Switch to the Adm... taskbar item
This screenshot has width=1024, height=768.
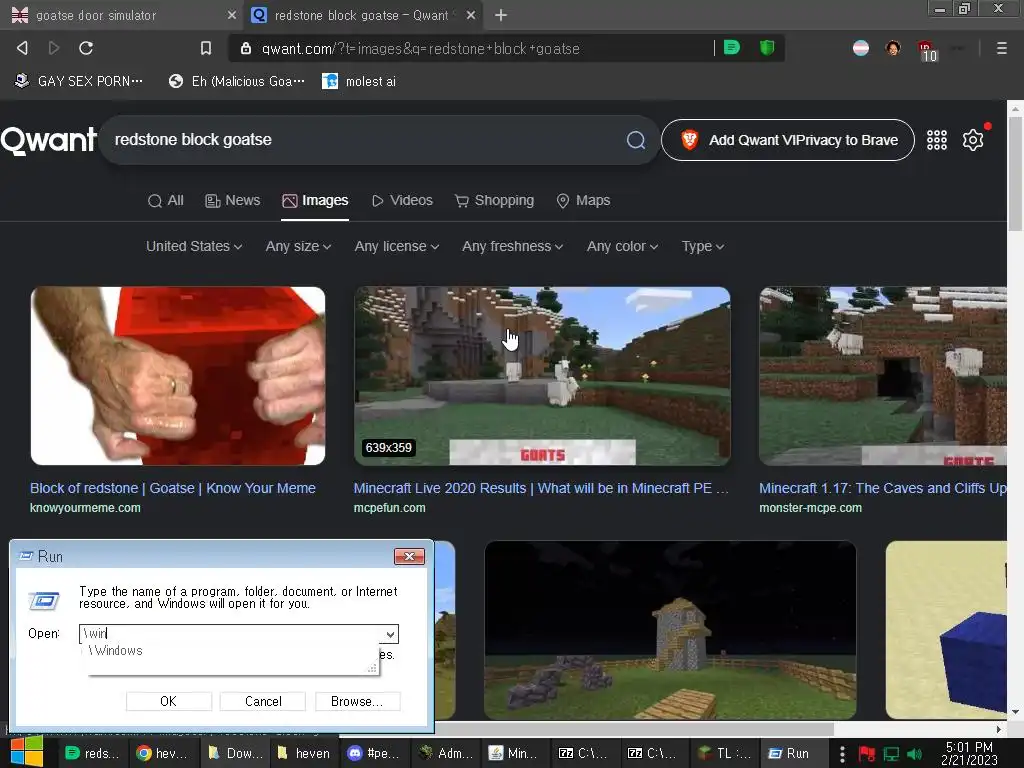[445, 753]
